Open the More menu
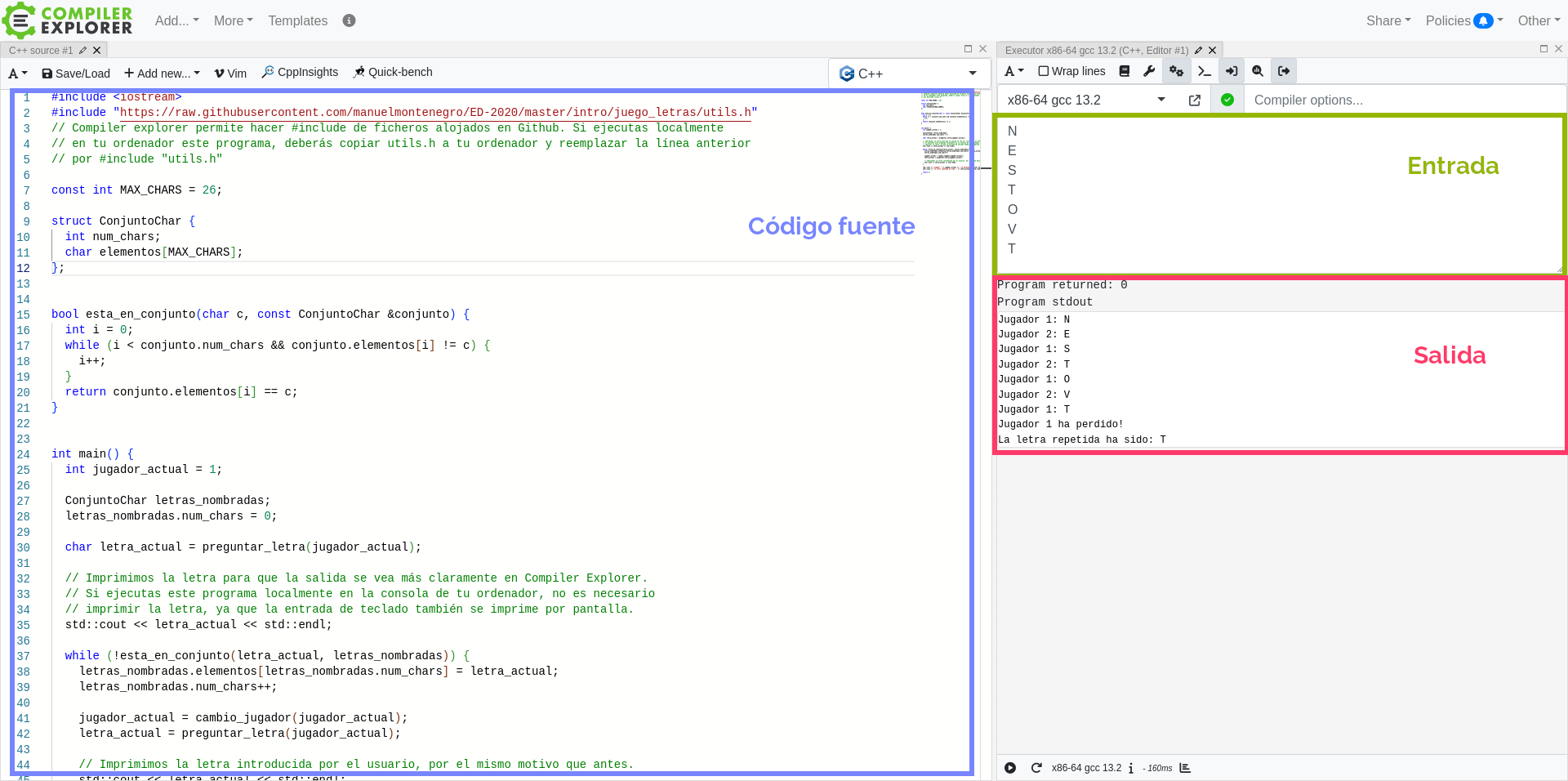The height and width of the screenshot is (781, 1568). pyautogui.click(x=233, y=20)
